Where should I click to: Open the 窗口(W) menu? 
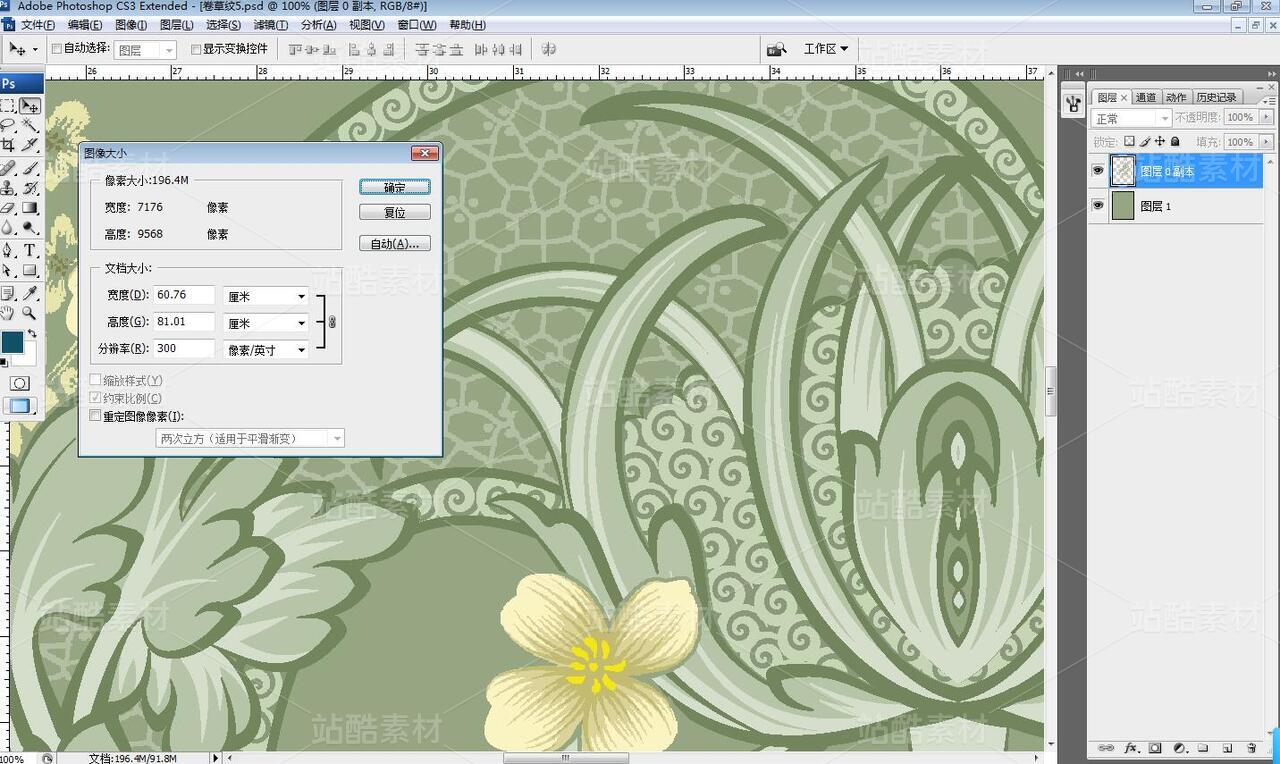pyautogui.click(x=417, y=25)
